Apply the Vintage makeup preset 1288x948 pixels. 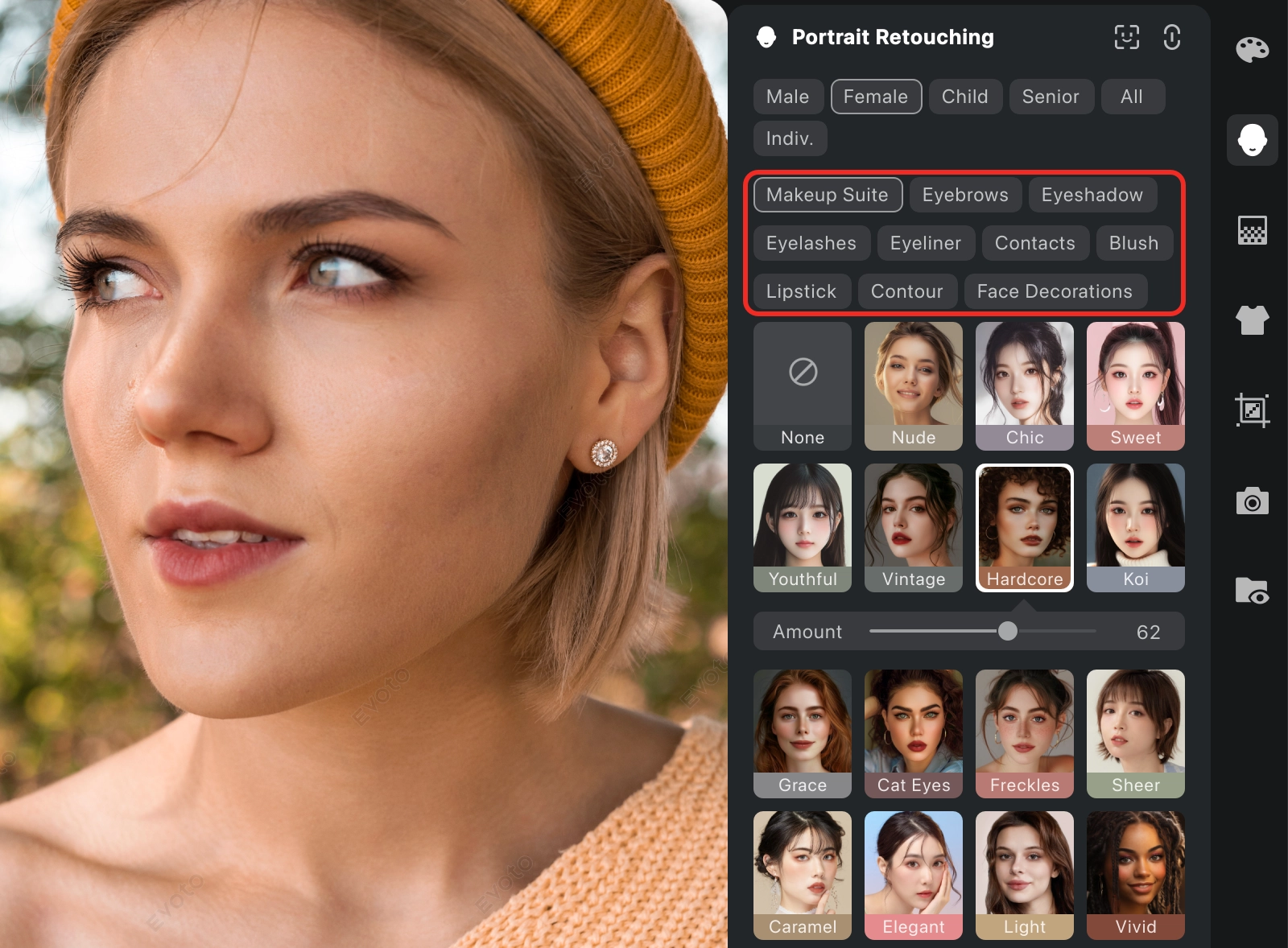click(914, 528)
